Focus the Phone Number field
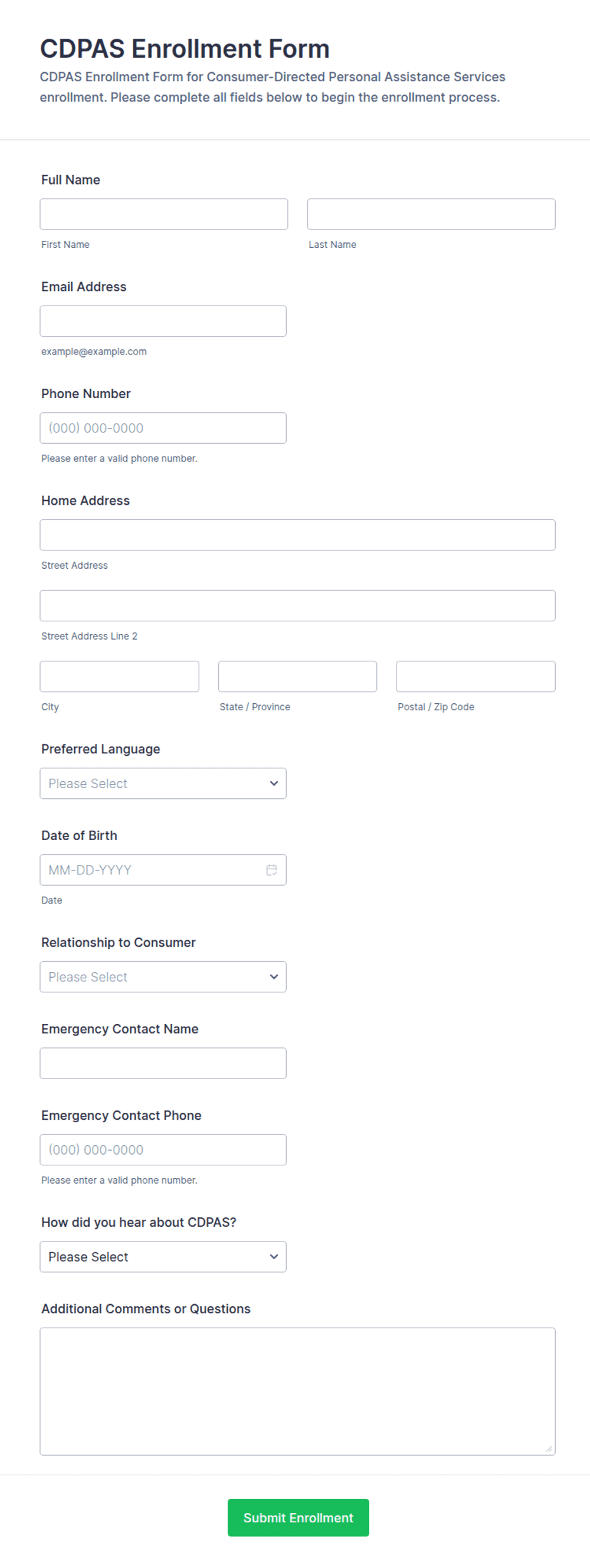590x1568 pixels. (163, 428)
